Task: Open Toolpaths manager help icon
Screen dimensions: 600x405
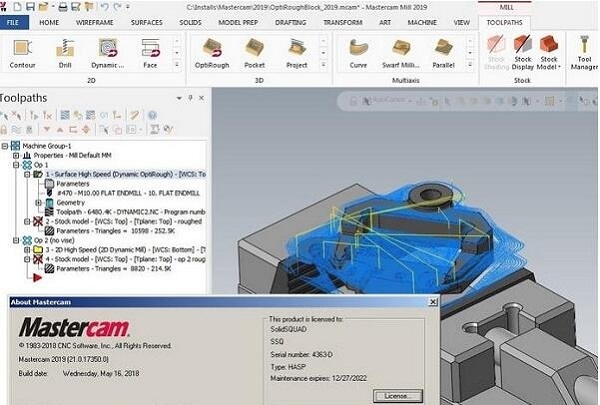Action: pyautogui.click(x=152, y=115)
